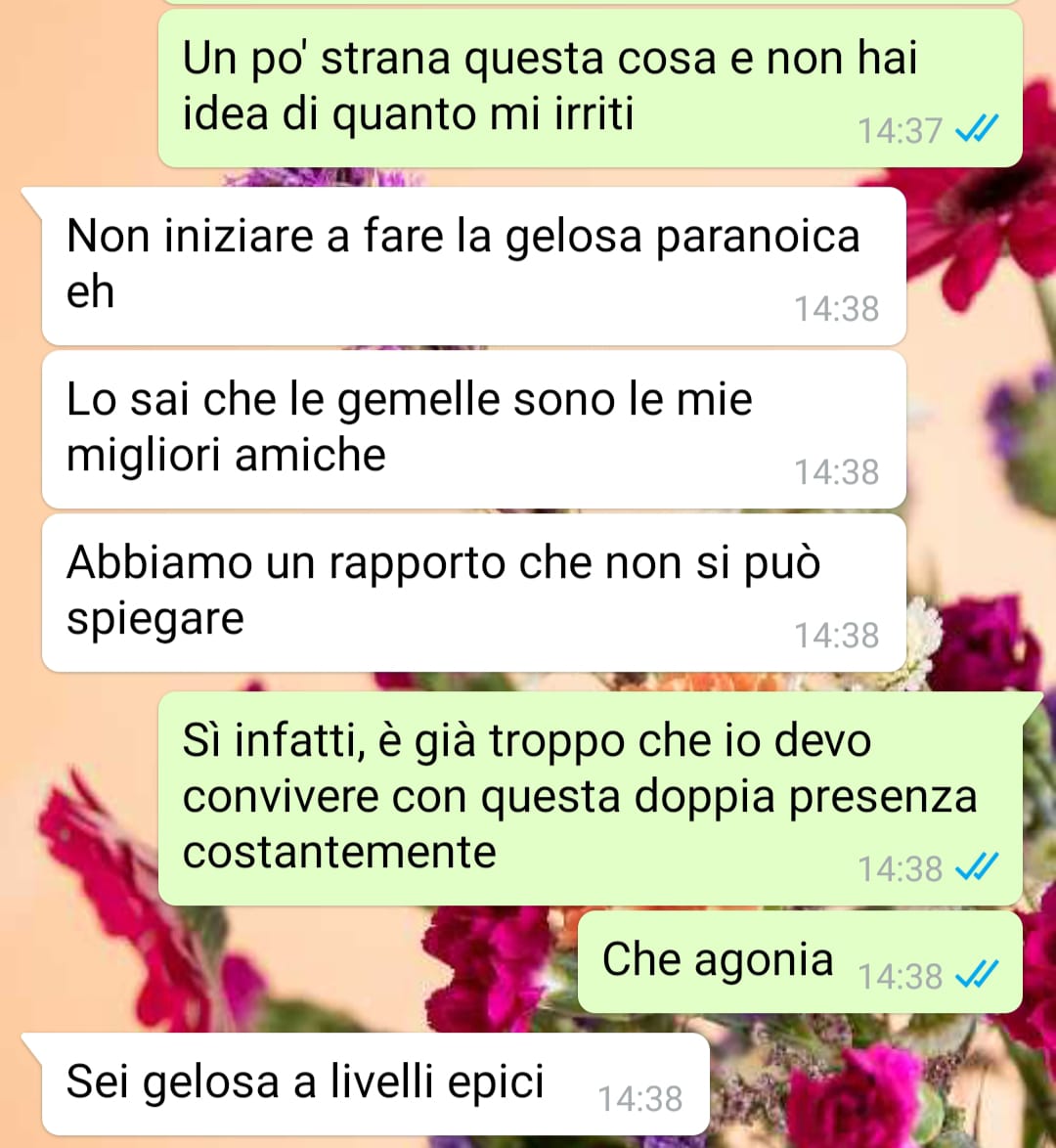Tap the timestamp in the 'Che agonia' bubble

(x=900, y=976)
